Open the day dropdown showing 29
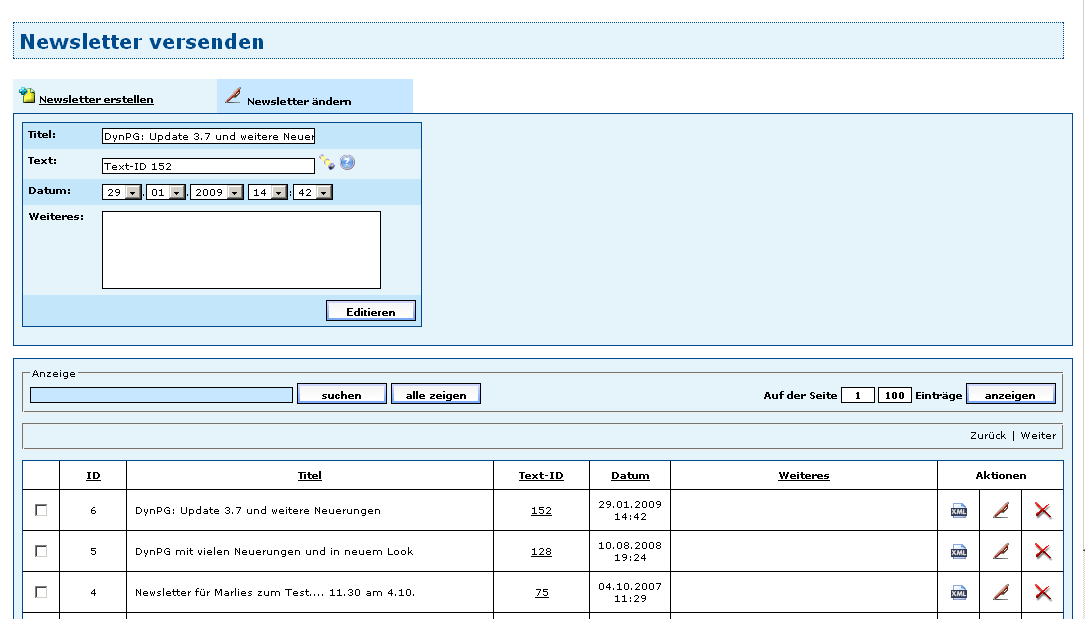This screenshot has height=619, width=1085. [133, 193]
